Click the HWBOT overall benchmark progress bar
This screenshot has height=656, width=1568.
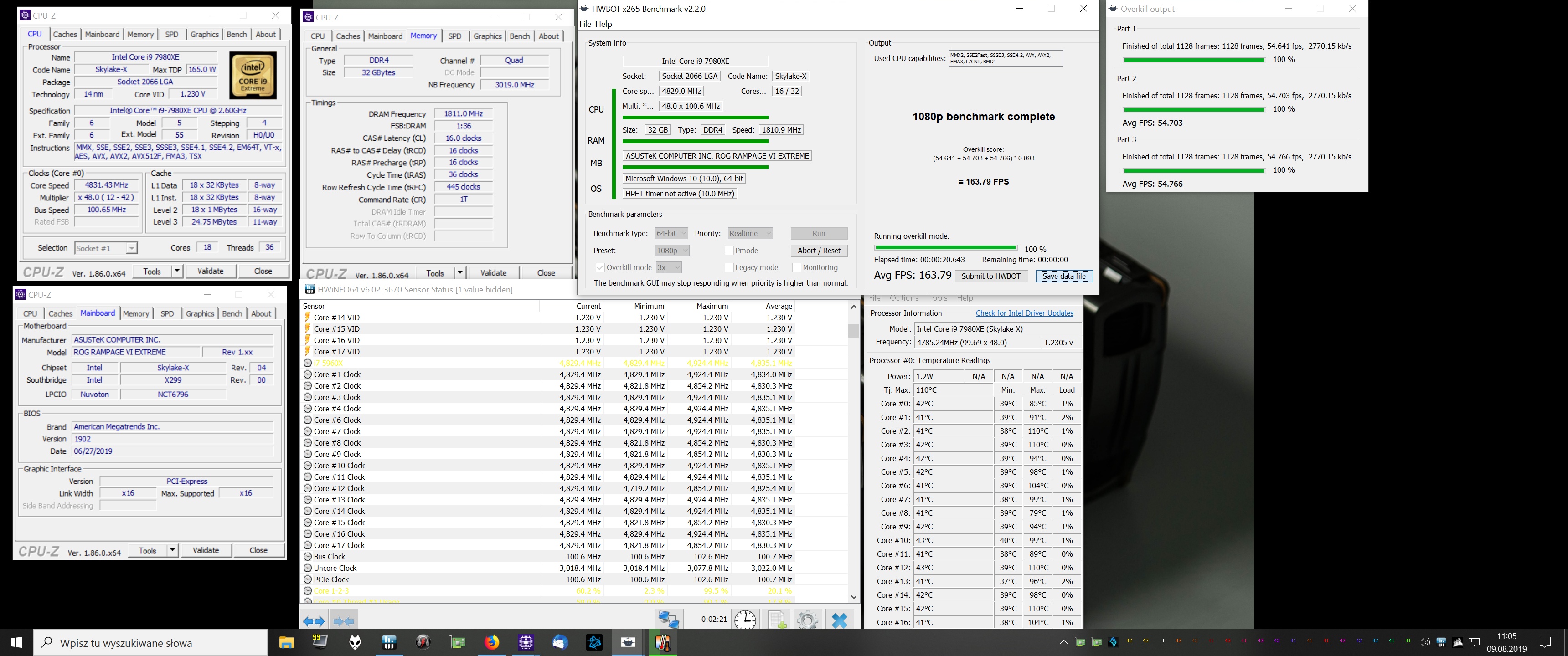(945, 248)
